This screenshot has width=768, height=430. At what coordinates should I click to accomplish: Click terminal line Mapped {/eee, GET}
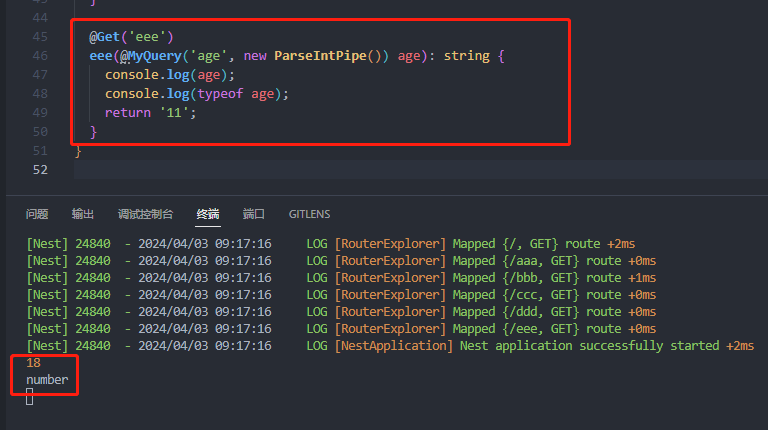(341, 329)
